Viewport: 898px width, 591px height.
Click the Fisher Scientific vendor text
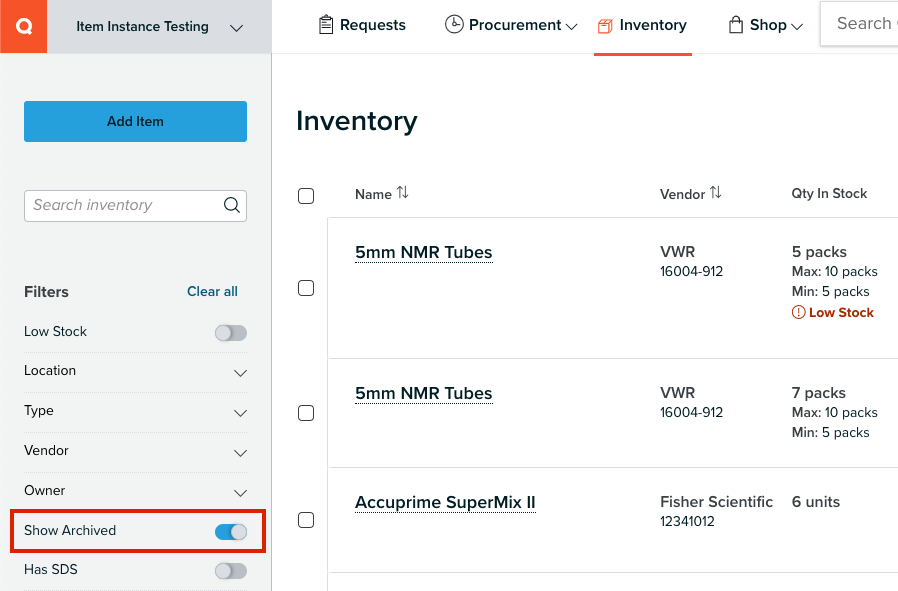pos(716,502)
